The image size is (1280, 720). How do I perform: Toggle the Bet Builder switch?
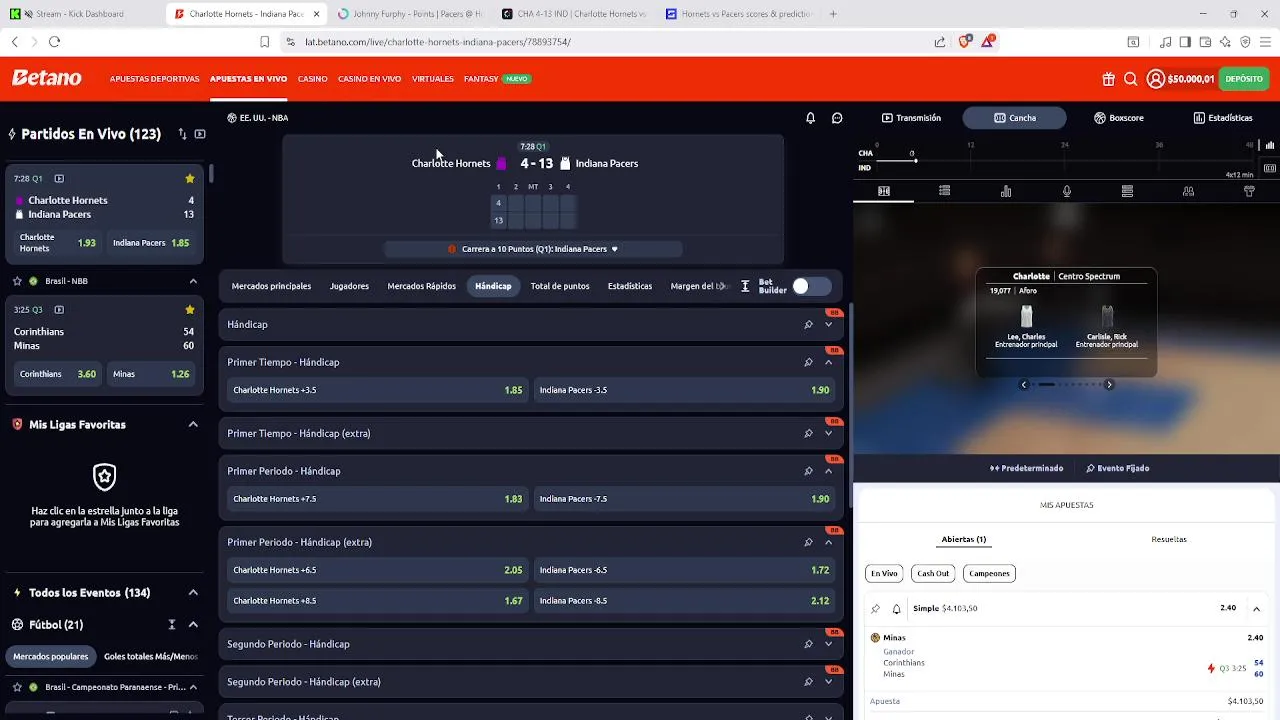(811, 286)
